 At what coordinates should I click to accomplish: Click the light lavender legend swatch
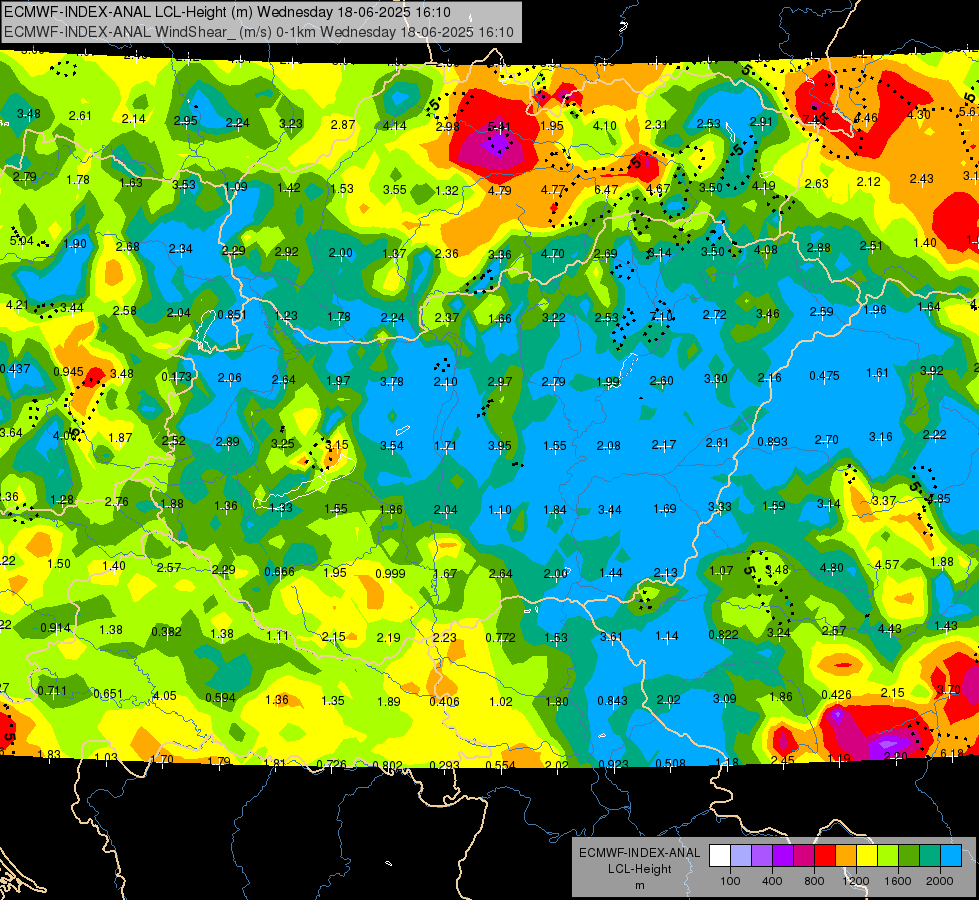pyautogui.click(x=741, y=855)
